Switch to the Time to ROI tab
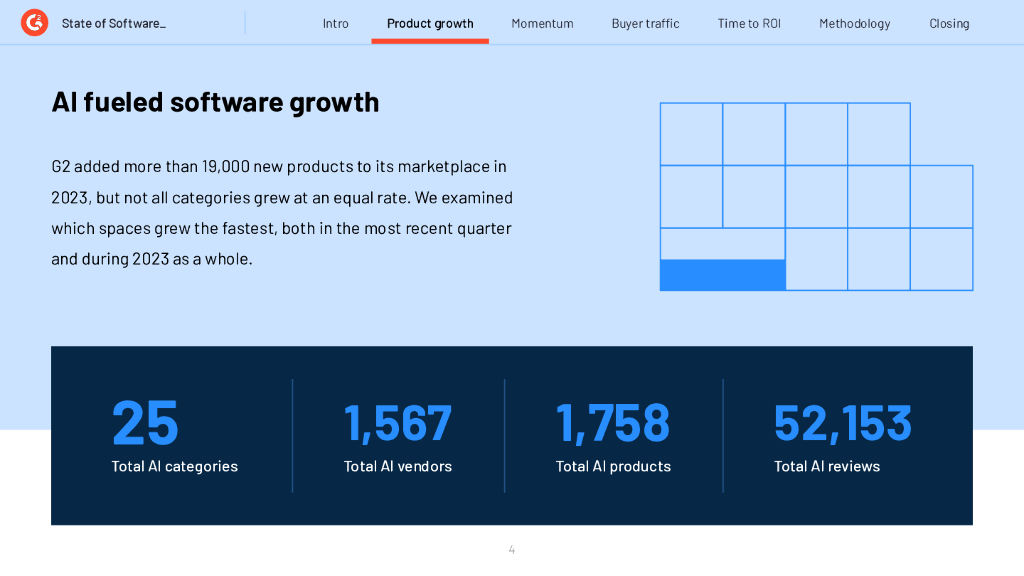The image size is (1024, 576). click(749, 24)
